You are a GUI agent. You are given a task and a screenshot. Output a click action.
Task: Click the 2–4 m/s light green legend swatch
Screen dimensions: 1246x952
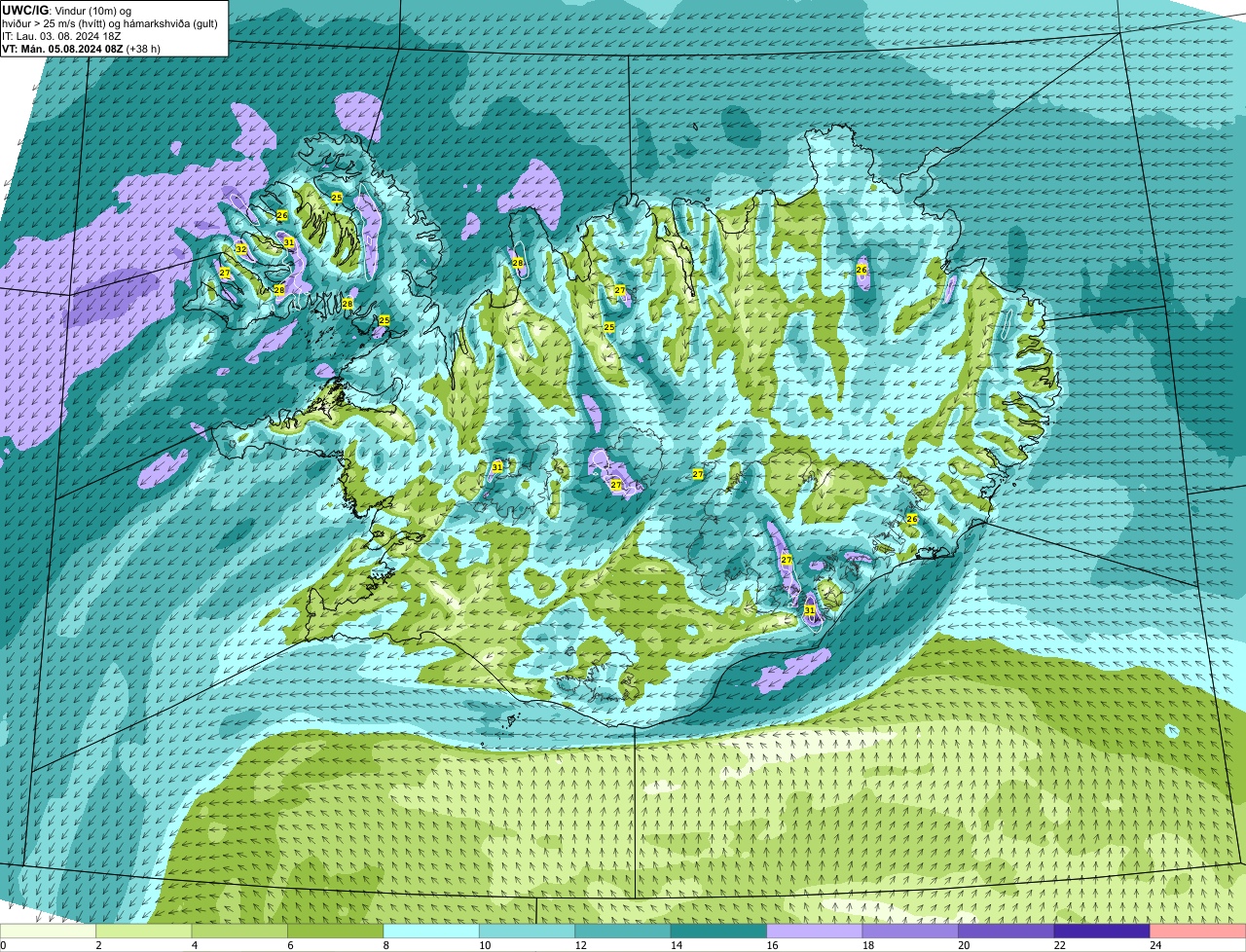[x=144, y=932]
